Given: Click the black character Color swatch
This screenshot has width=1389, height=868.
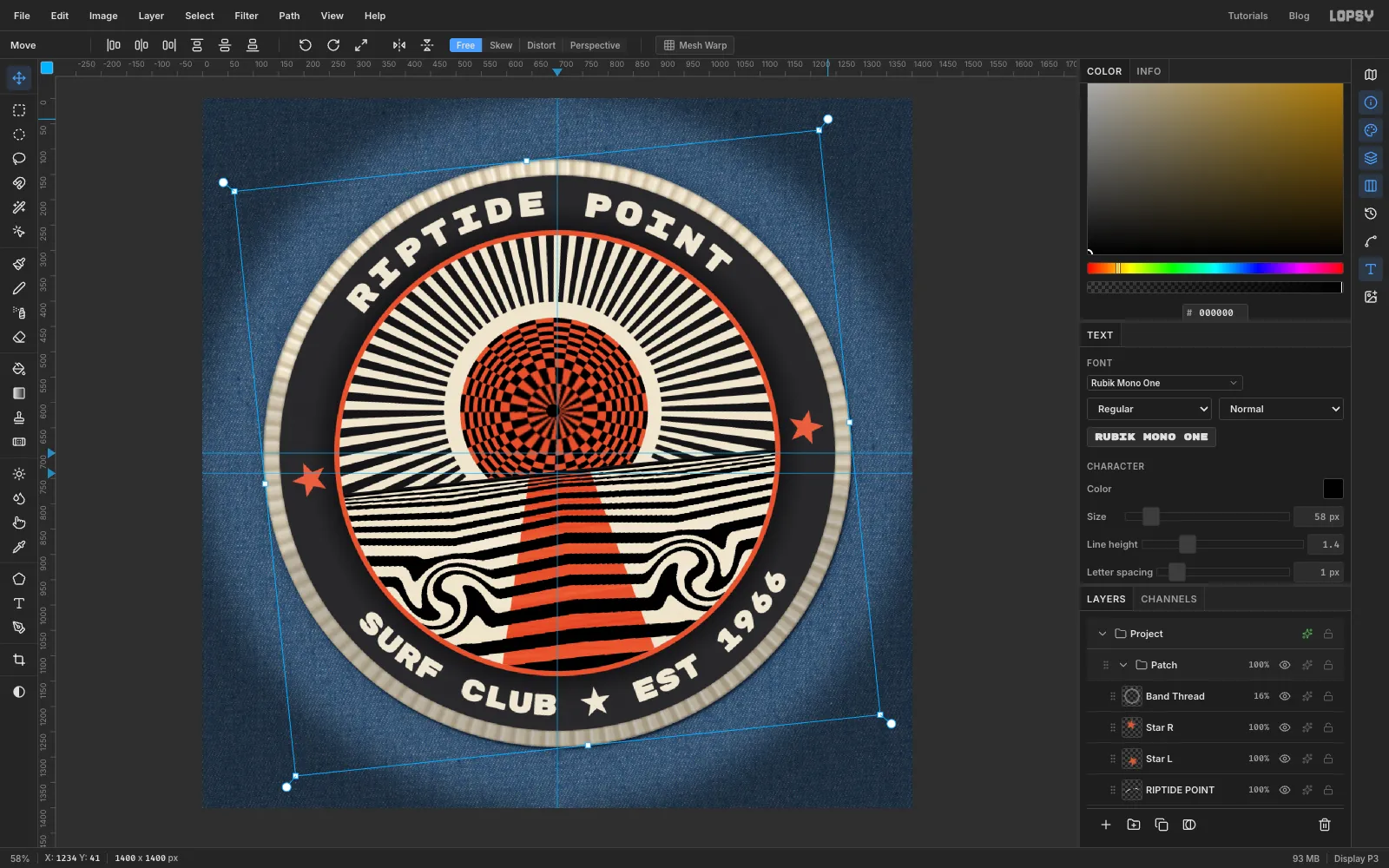Looking at the screenshot, I should pyautogui.click(x=1333, y=489).
